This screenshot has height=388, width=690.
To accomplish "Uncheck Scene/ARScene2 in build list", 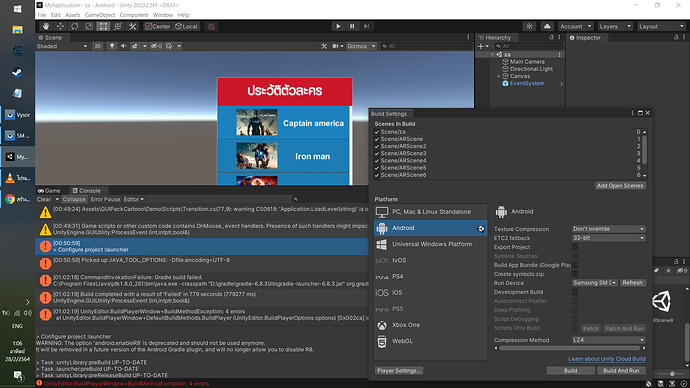I will [377, 146].
